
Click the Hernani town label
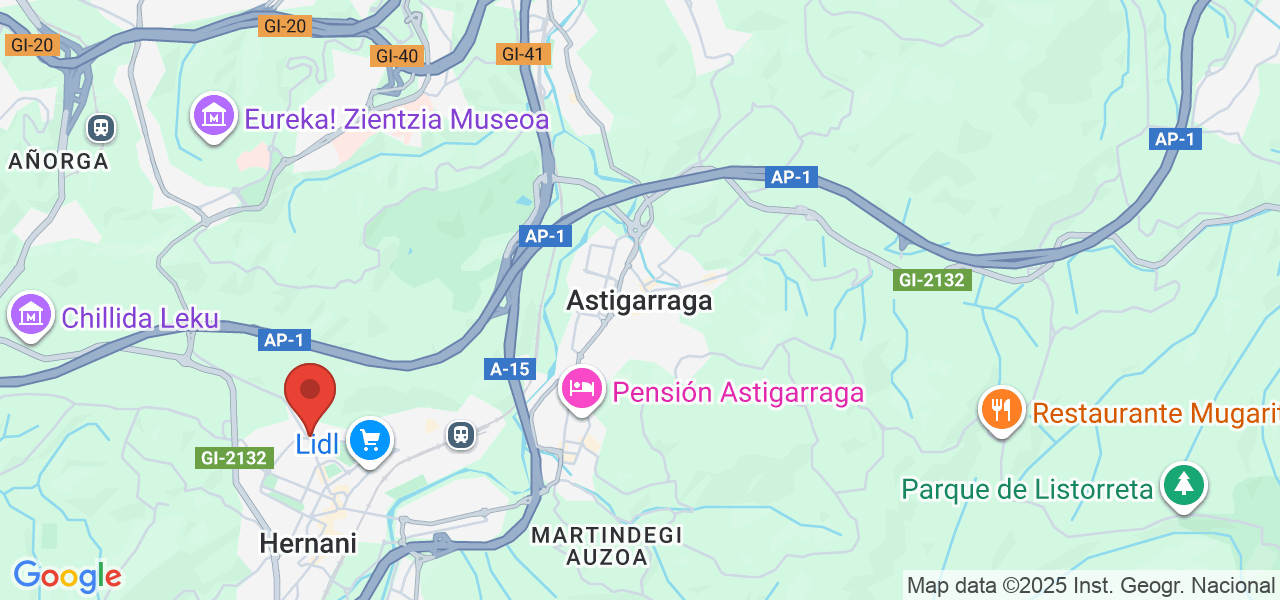tap(308, 543)
